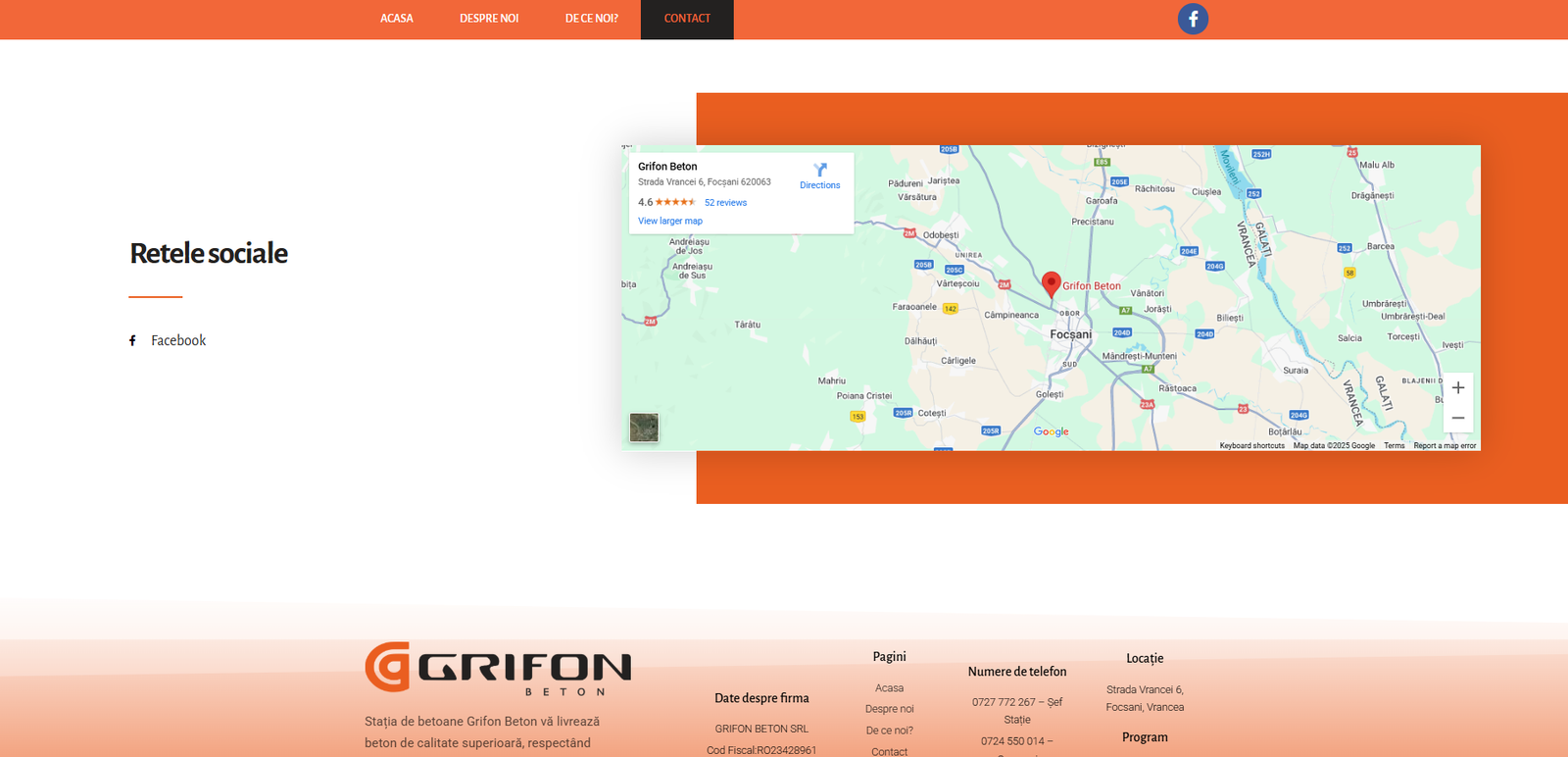Open Keyboard shortcuts on the map
The height and width of the screenshot is (757, 1568).
tap(1251, 446)
